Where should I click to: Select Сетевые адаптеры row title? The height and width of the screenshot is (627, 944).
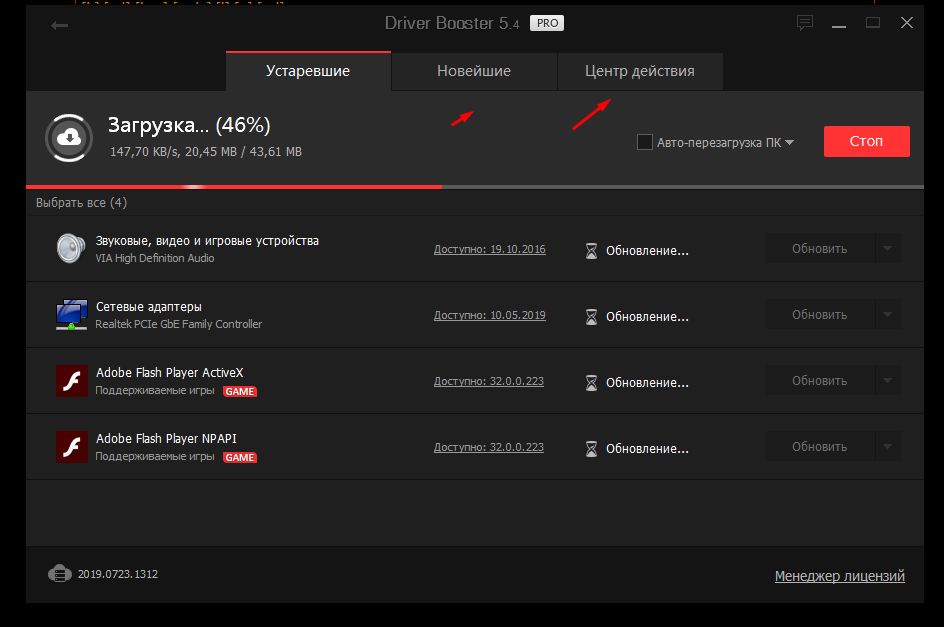(x=149, y=307)
